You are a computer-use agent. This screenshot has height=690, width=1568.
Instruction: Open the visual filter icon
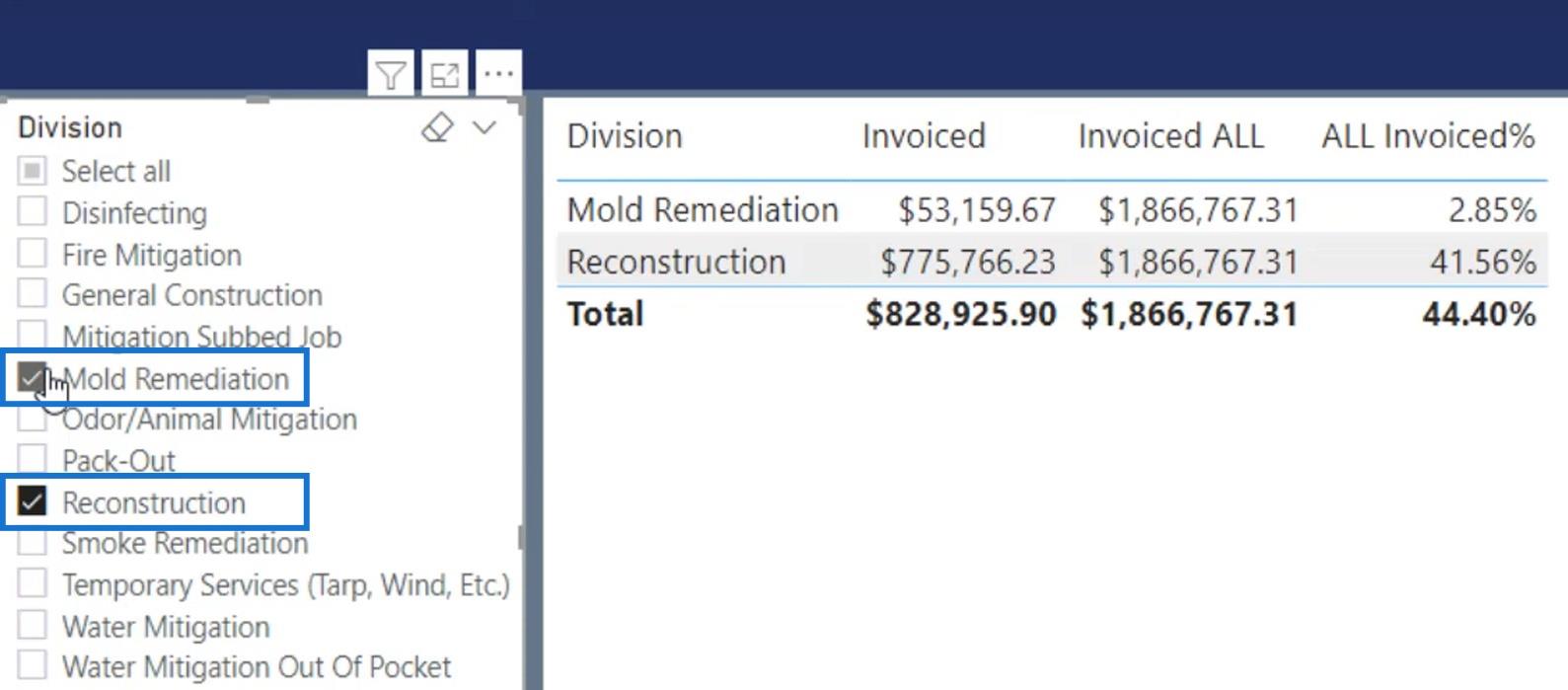[x=391, y=74]
